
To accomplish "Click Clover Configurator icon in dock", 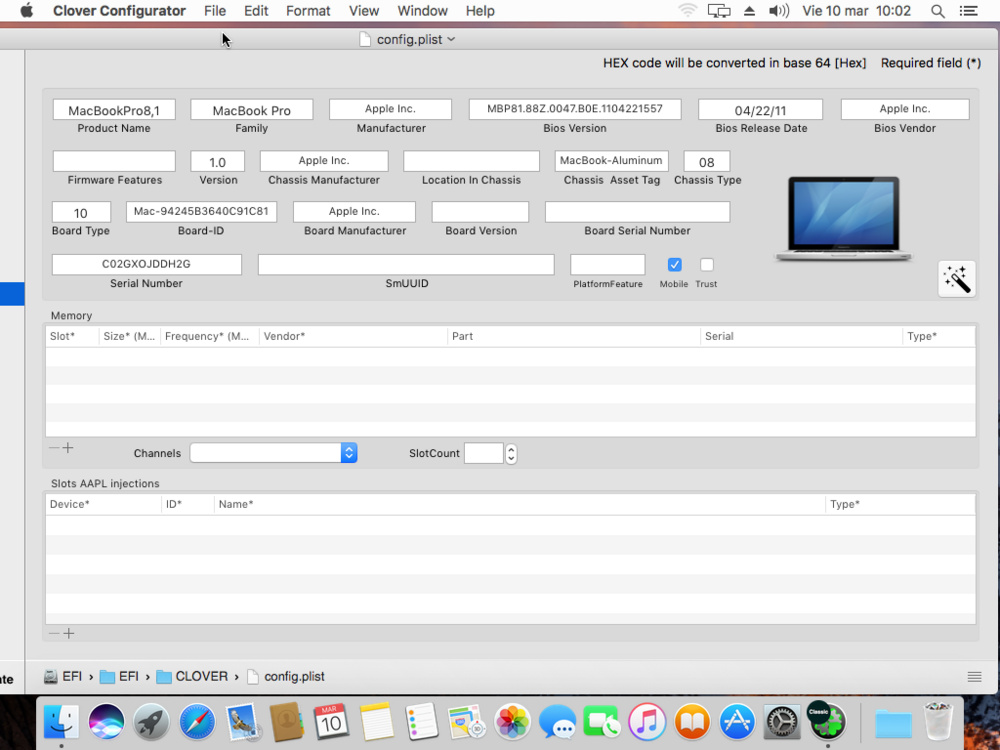I will 827,721.
